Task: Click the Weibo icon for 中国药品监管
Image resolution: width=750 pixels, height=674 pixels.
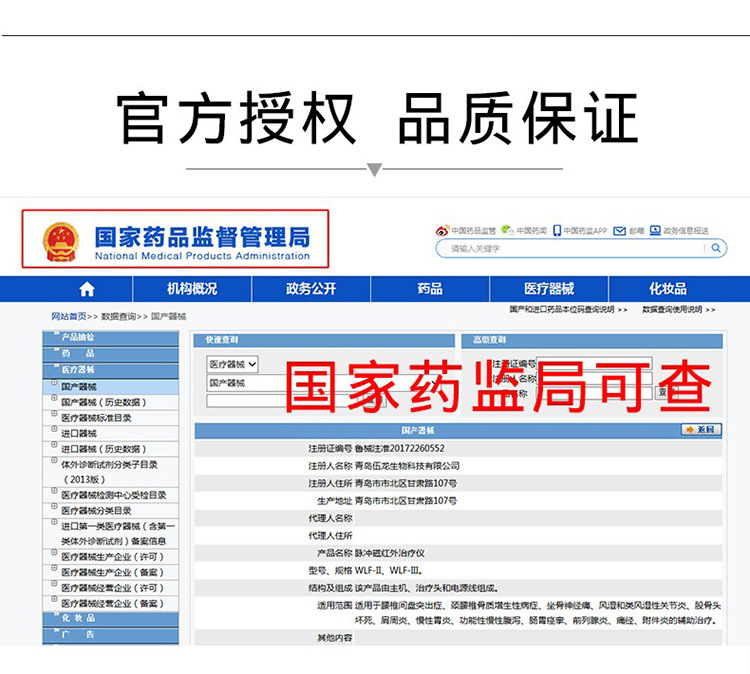Action: click(442, 231)
